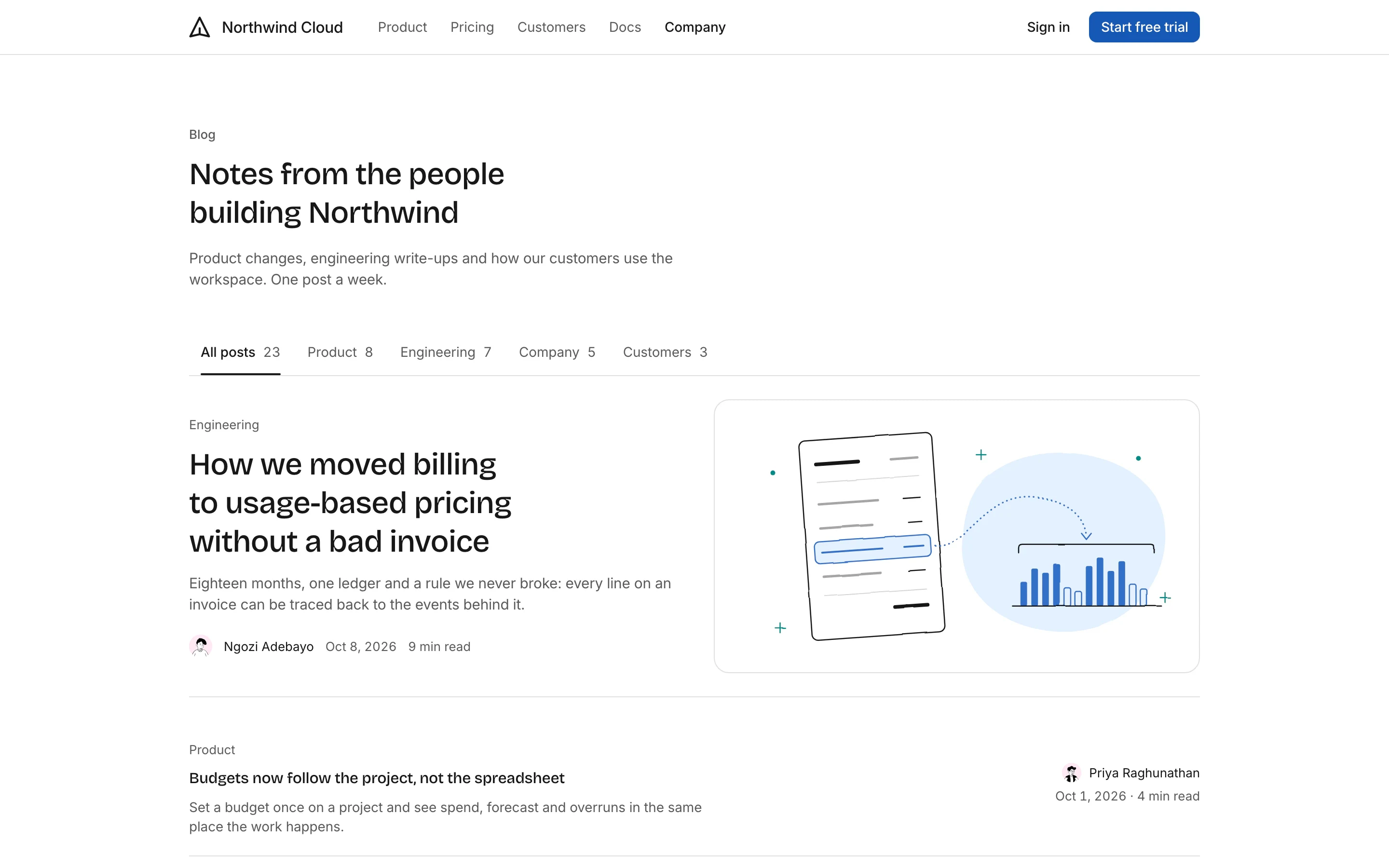1389x868 pixels.
Task: Open the Product nav menu
Action: point(402,27)
